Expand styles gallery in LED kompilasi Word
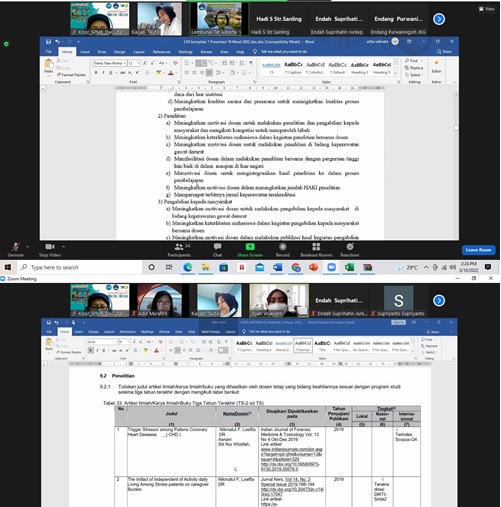This screenshot has height=507, width=501. (396, 73)
